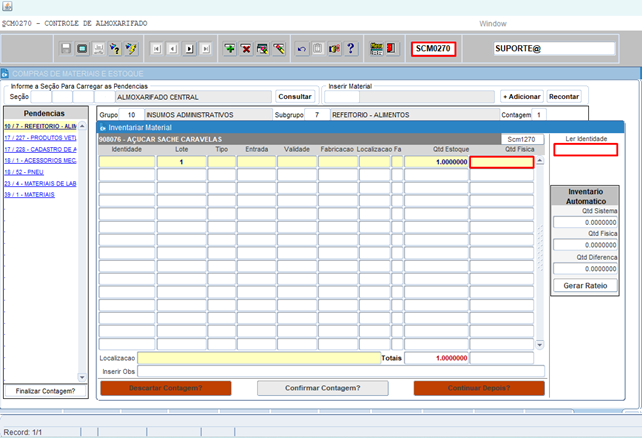Click Finalizar Contagem? button
Viewport: 642px width, 438px height.
pyautogui.click(x=45, y=391)
